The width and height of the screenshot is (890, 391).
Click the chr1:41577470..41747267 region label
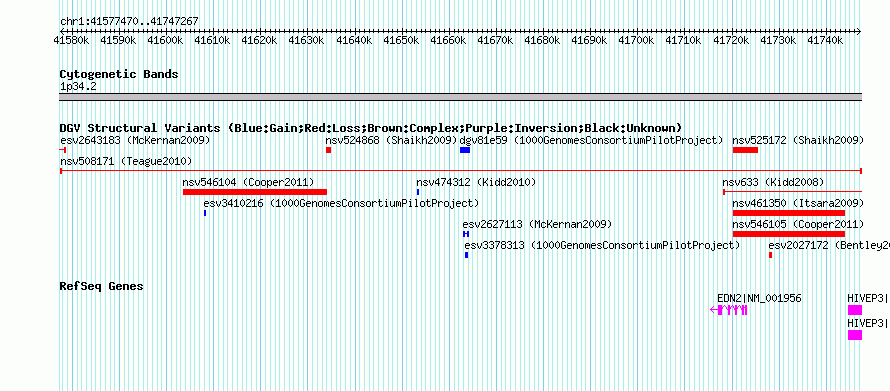129,22
